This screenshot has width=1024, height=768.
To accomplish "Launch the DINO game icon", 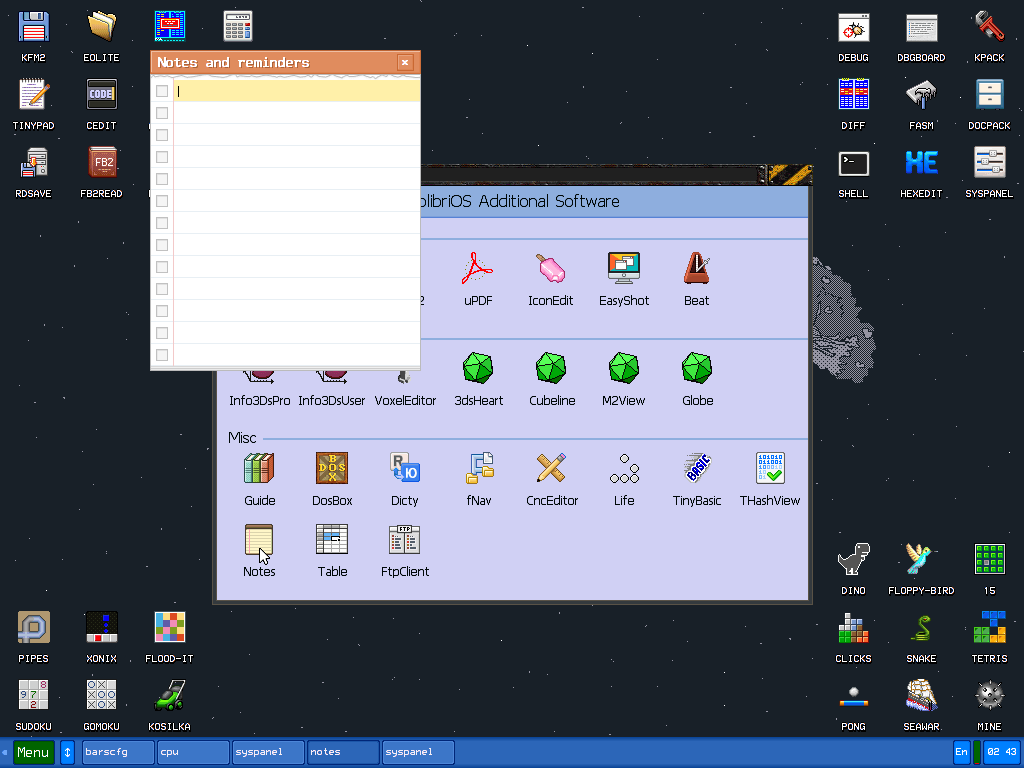I will (x=854, y=560).
